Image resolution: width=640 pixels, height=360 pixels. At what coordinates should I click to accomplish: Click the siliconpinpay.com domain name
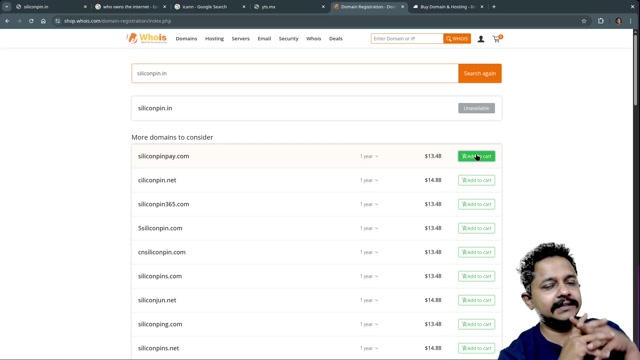coord(163,156)
